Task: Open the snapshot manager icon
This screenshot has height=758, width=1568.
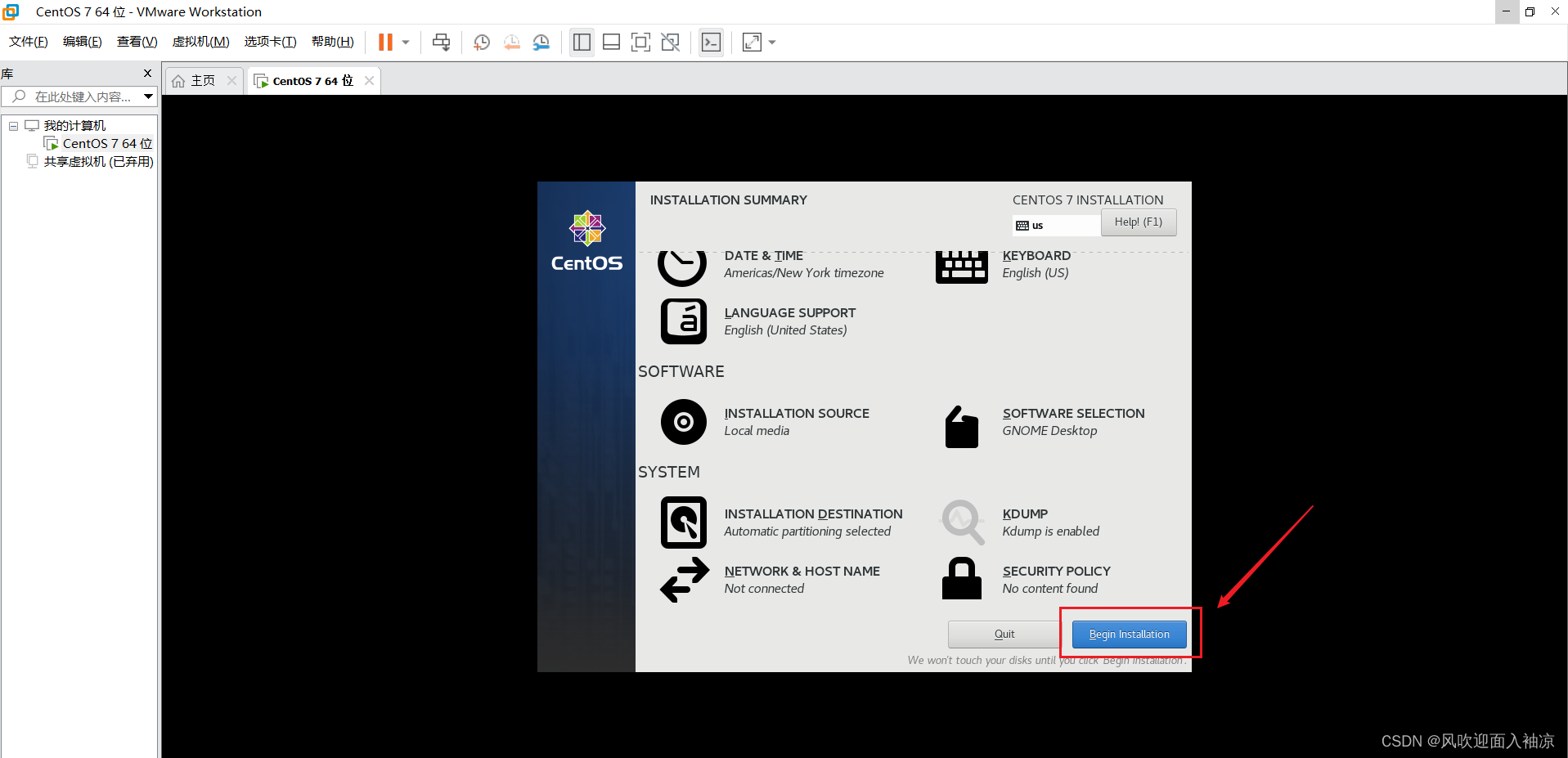Action: point(541,43)
